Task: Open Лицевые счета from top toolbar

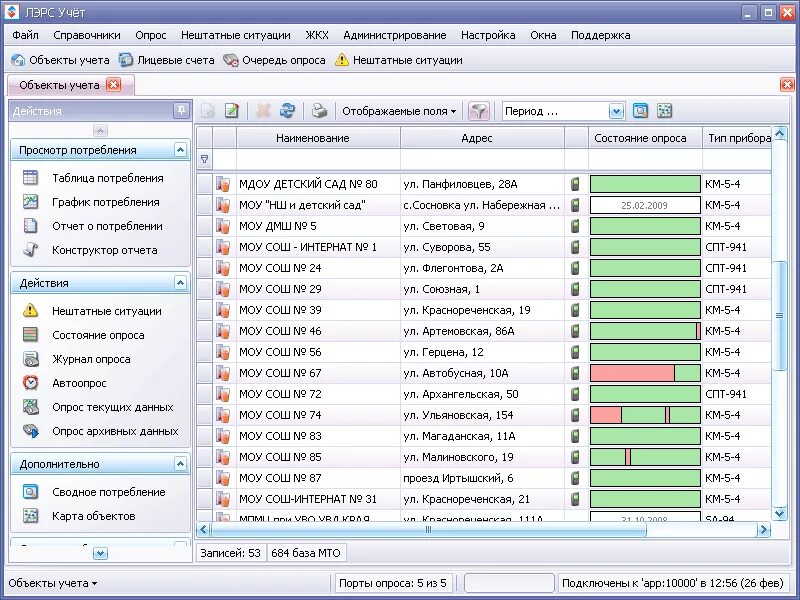Action: click(166, 60)
